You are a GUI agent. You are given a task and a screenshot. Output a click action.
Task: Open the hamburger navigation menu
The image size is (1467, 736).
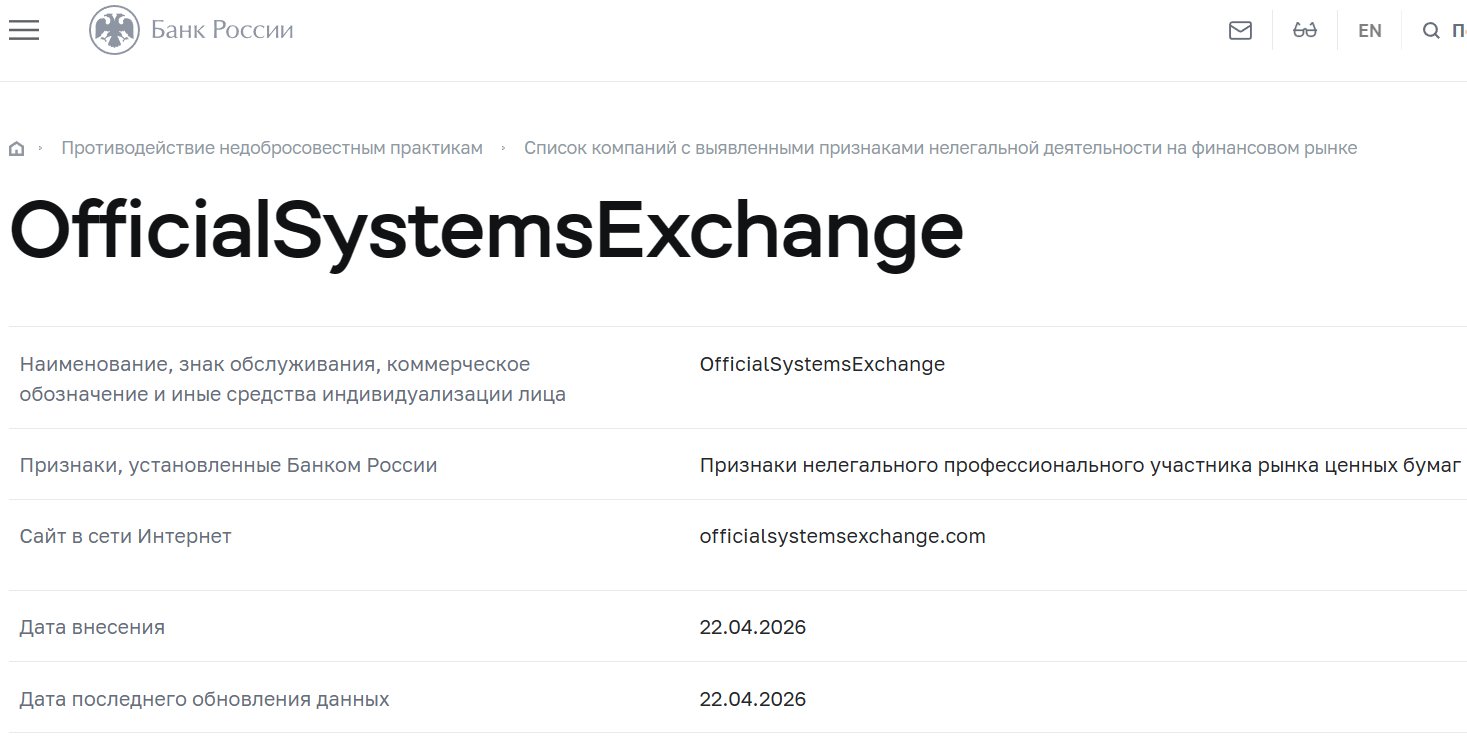pyautogui.click(x=23, y=29)
